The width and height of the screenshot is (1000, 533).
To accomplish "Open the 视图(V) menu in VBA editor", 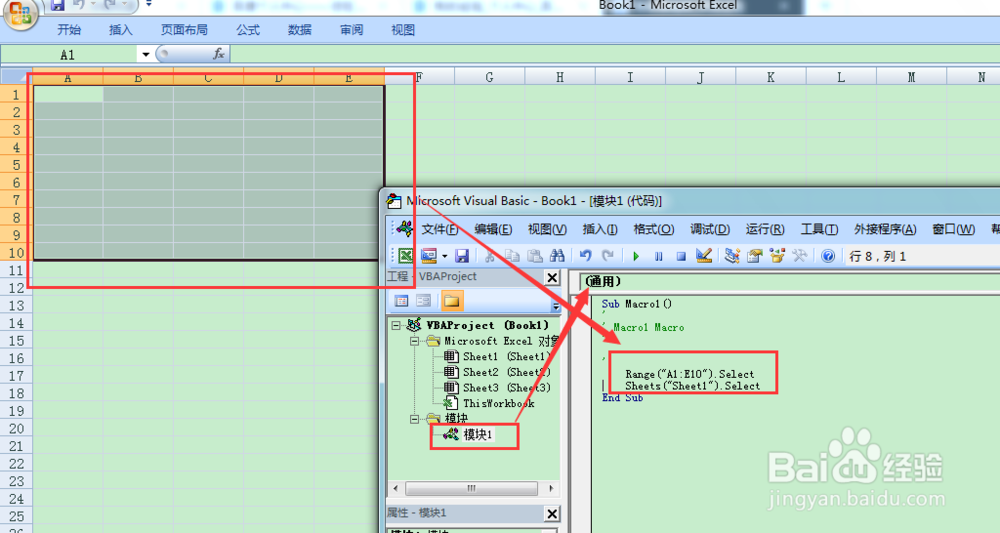I will (x=547, y=230).
